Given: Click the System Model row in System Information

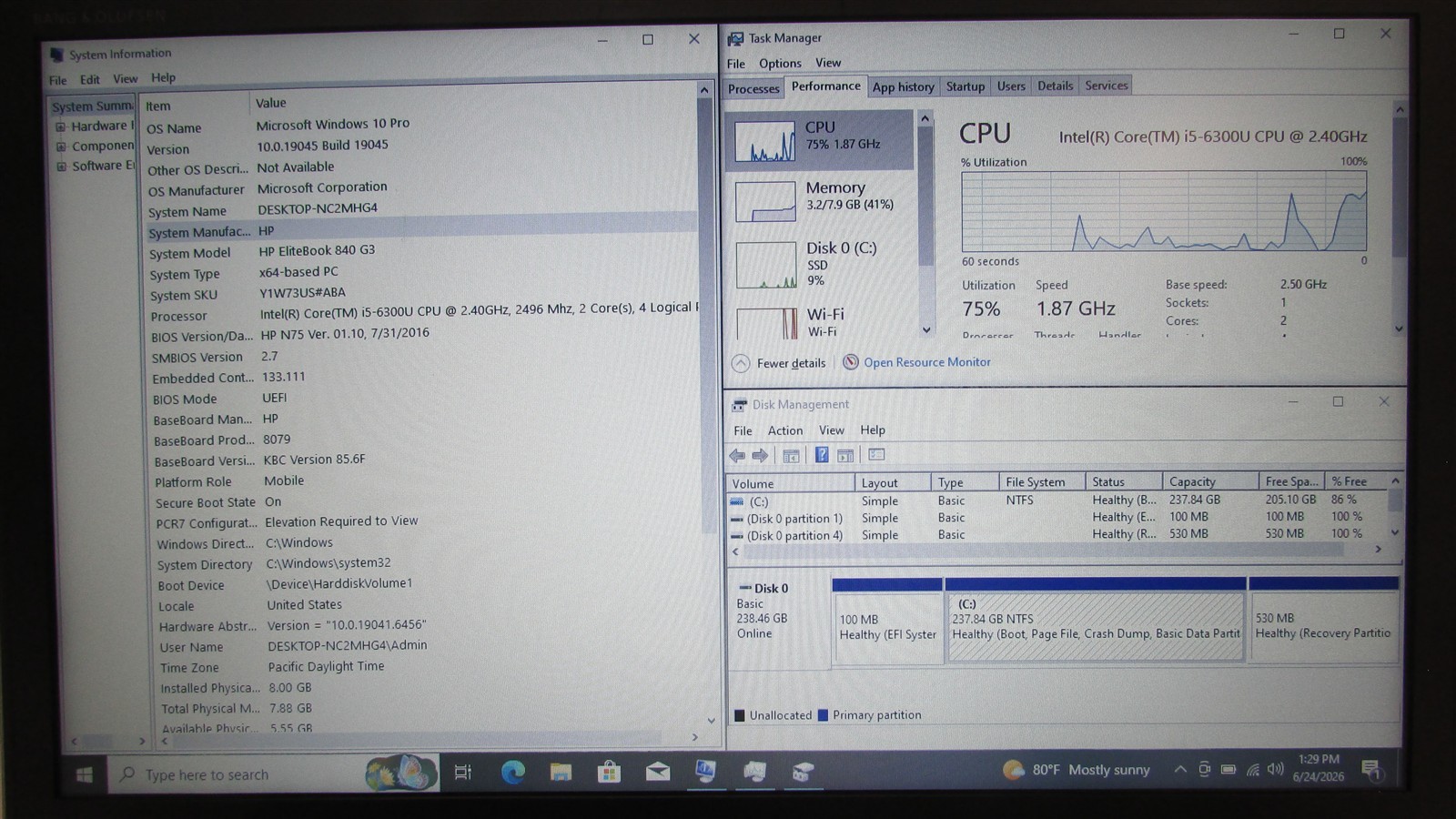Looking at the screenshot, I should [422, 252].
